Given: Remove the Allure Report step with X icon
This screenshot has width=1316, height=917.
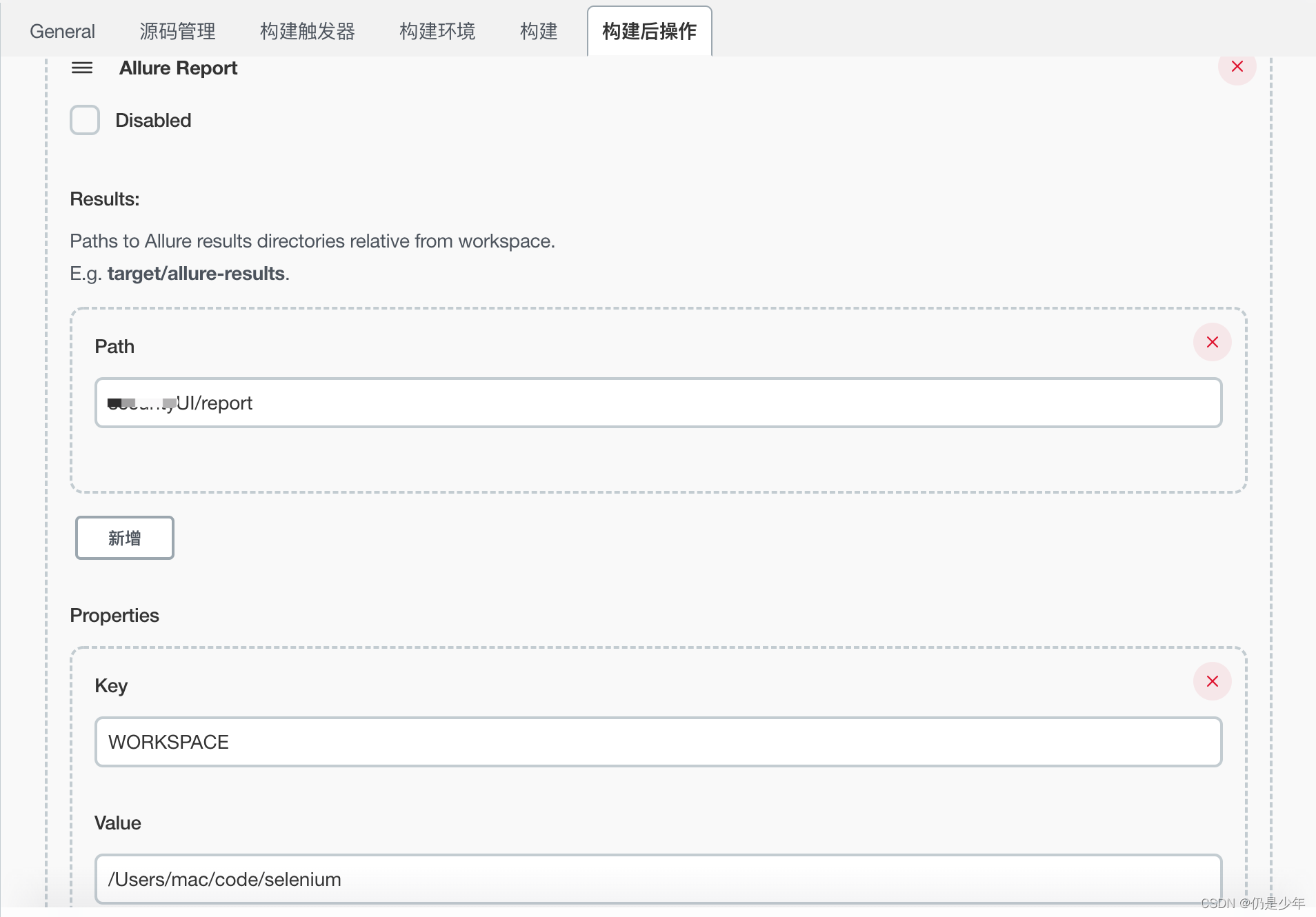Looking at the screenshot, I should [x=1237, y=66].
